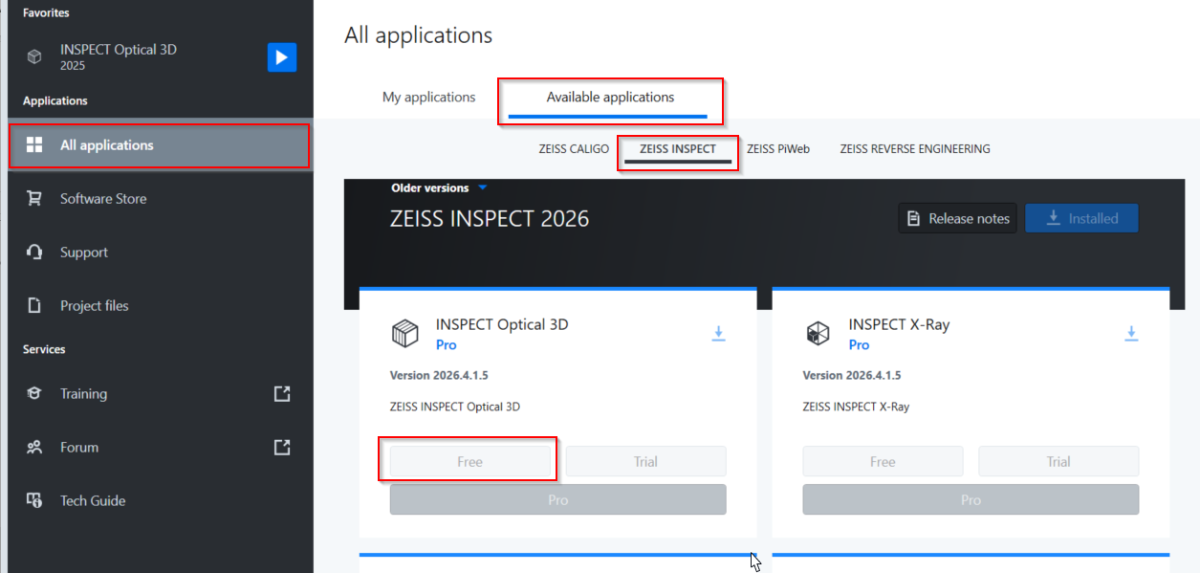Click Version 2026.4.1.5 on X-Ray card
Image resolution: width=1200 pixels, height=573 pixels.
coord(852,376)
